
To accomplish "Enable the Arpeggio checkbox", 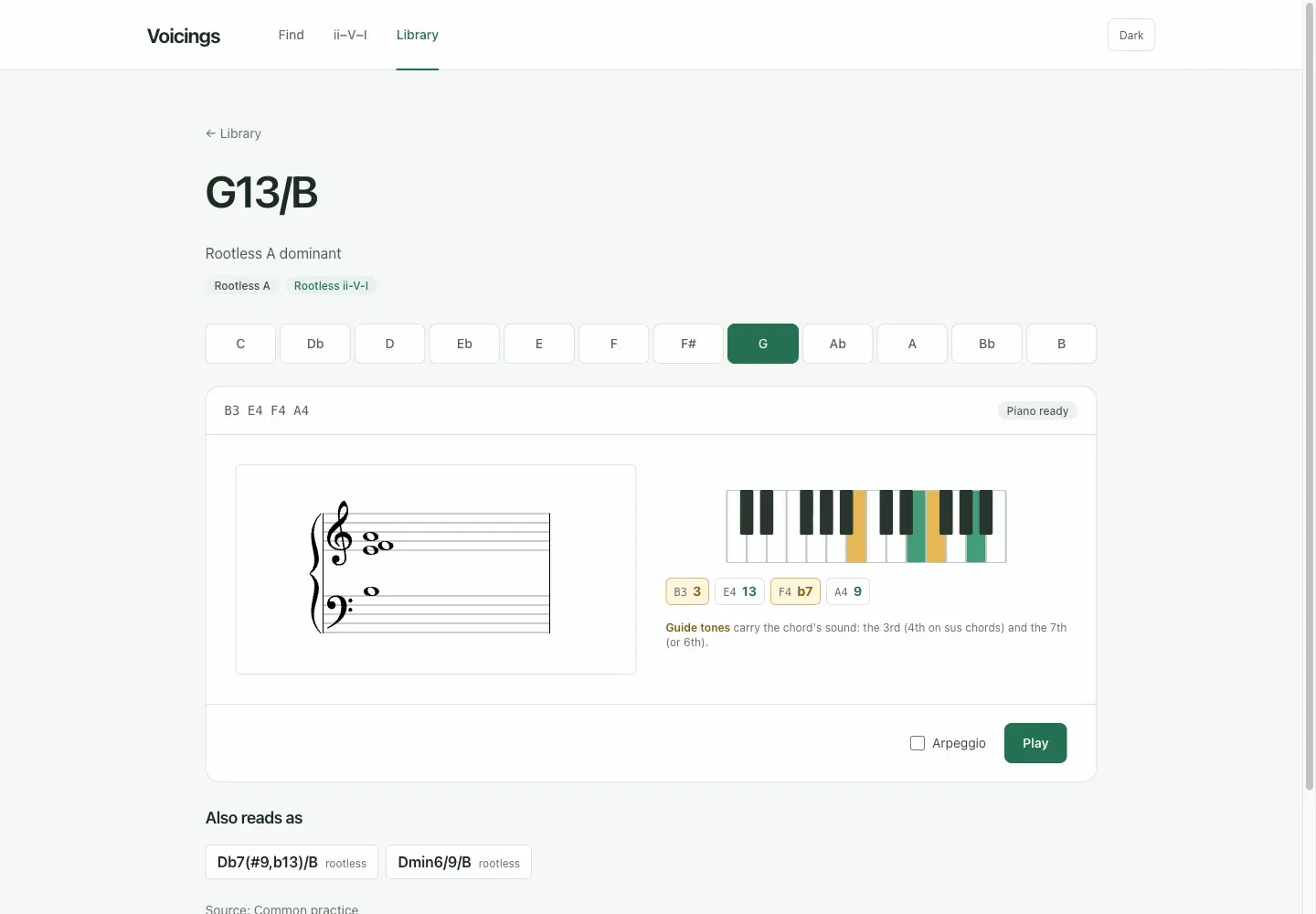I will pos(918,743).
